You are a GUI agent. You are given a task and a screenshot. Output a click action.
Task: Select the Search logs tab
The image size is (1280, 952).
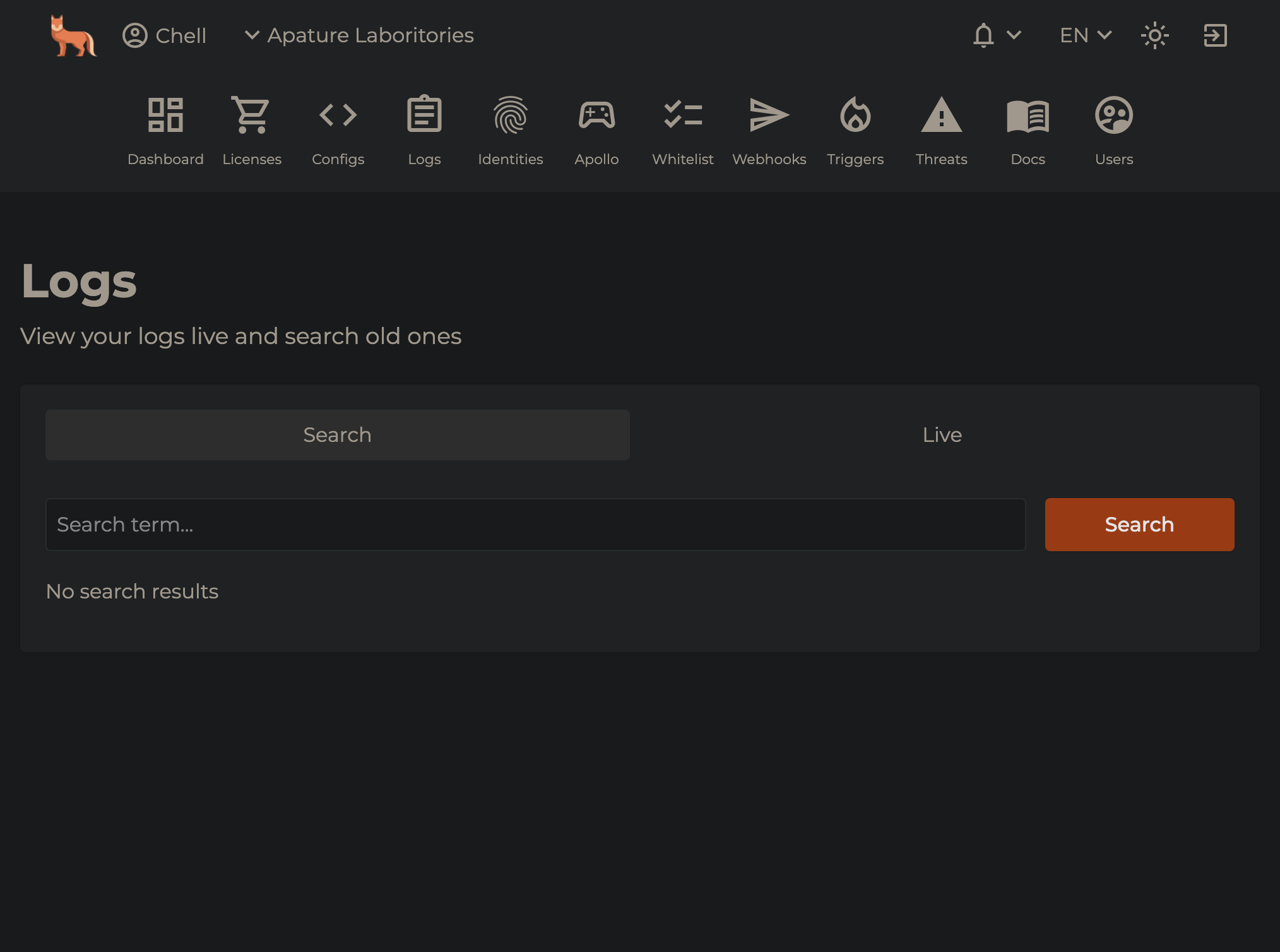click(337, 434)
